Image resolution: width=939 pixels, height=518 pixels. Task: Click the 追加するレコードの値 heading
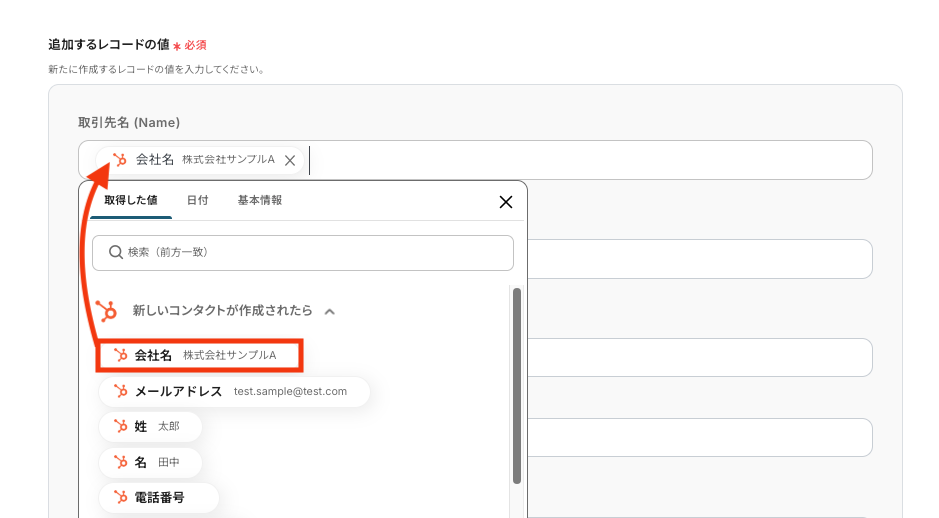pyautogui.click(x=108, y=45)
